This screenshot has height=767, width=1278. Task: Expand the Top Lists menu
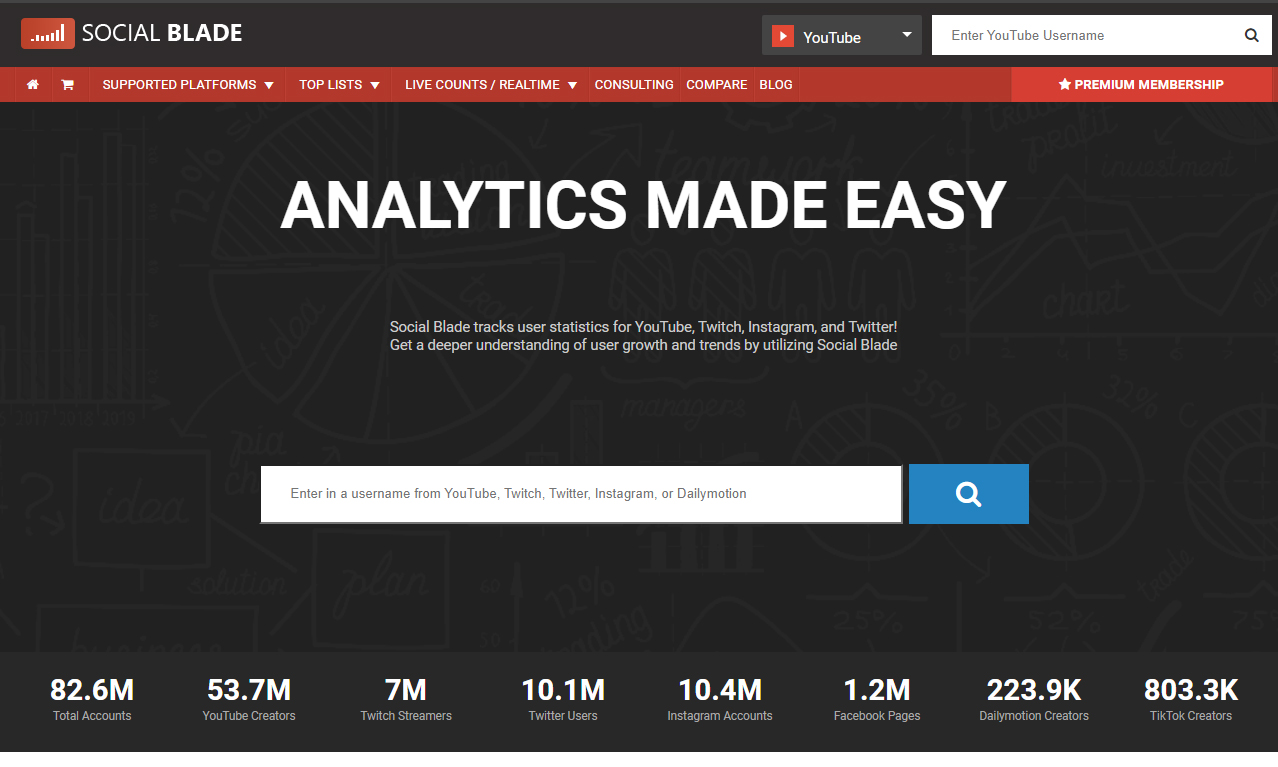coord(339,85)
